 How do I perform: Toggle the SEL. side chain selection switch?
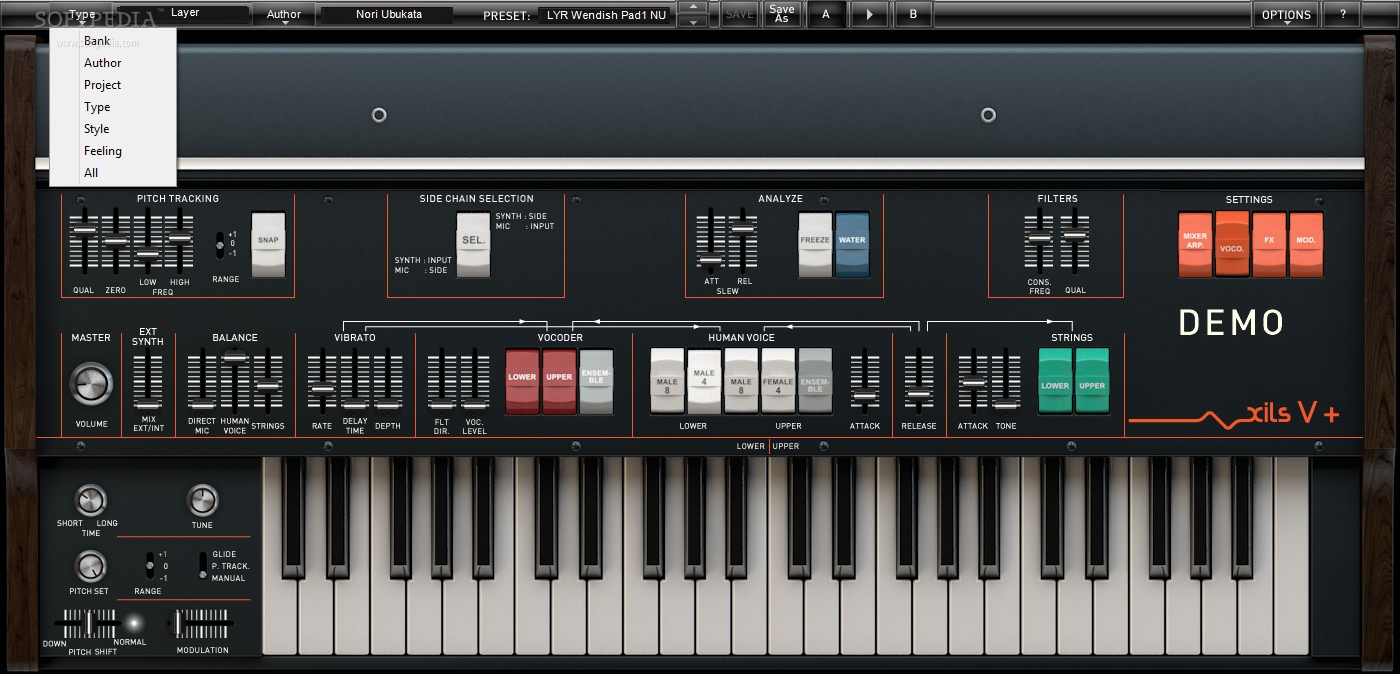[473, 244]
